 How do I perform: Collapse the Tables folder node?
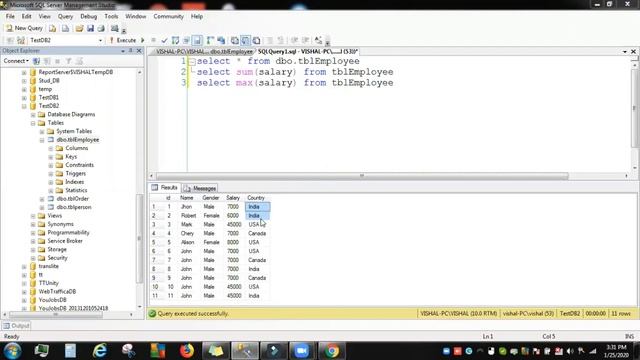tap(33, 123)
